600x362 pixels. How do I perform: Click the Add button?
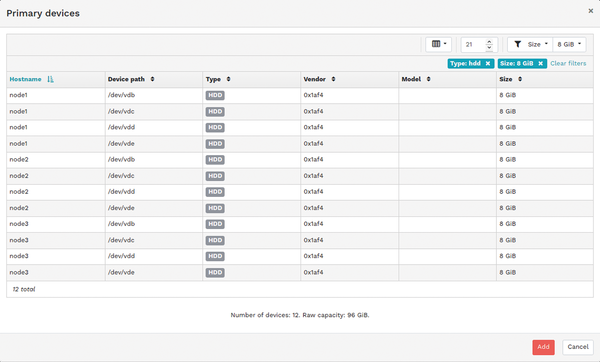[x=543, y=347]
